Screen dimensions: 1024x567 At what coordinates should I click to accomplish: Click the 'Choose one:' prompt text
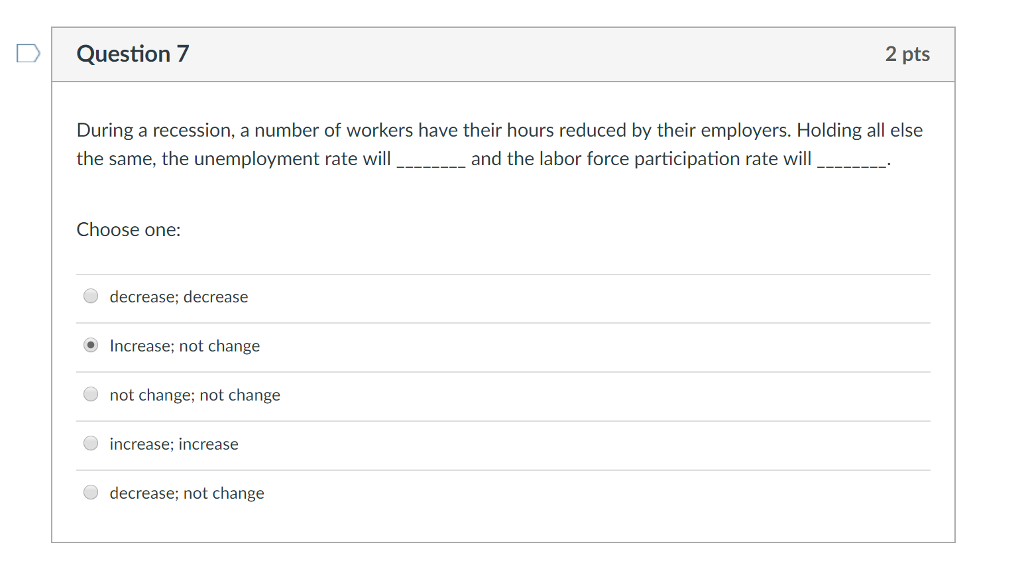click(129, 229)
